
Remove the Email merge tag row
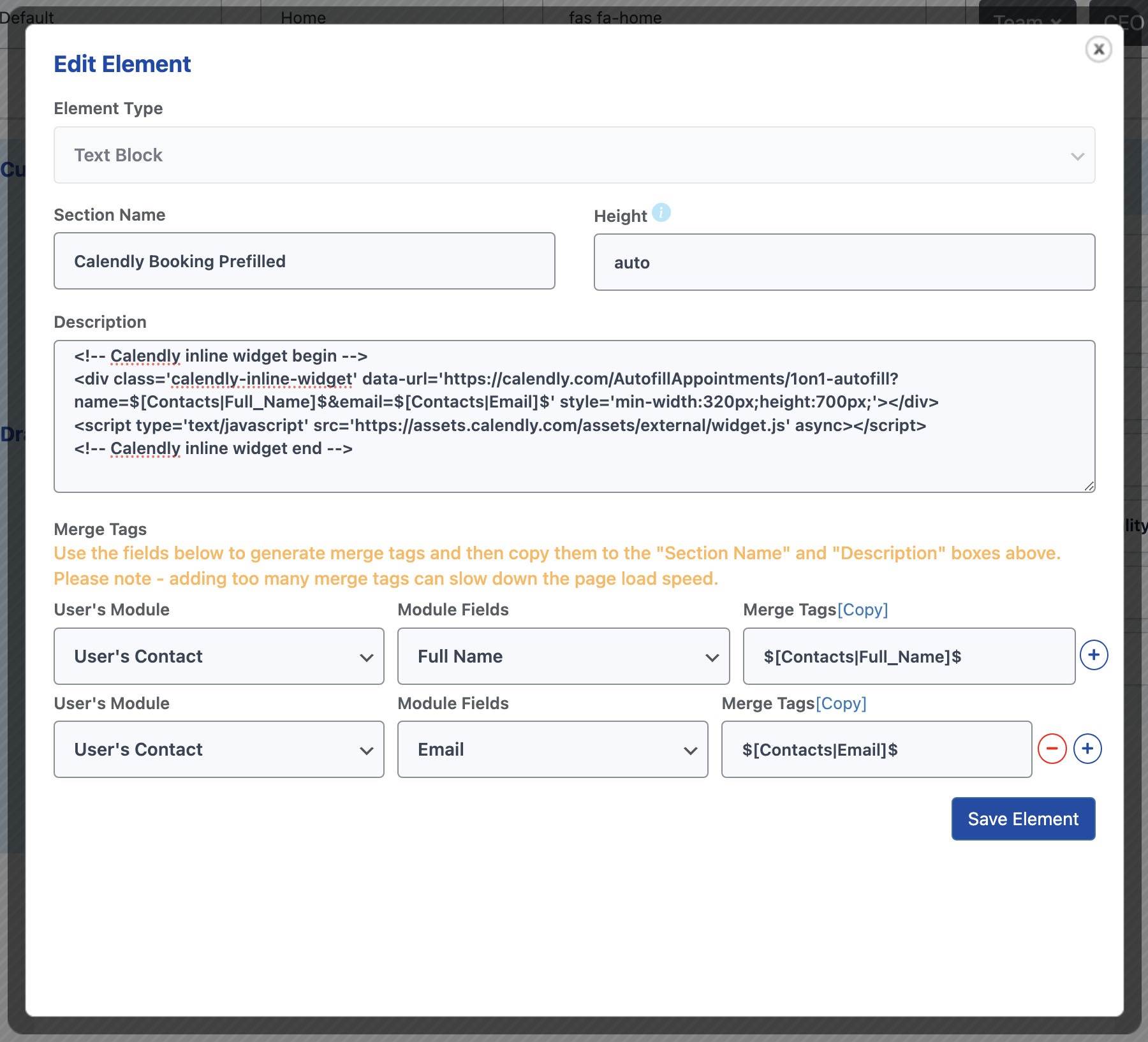coord(1052,749)
